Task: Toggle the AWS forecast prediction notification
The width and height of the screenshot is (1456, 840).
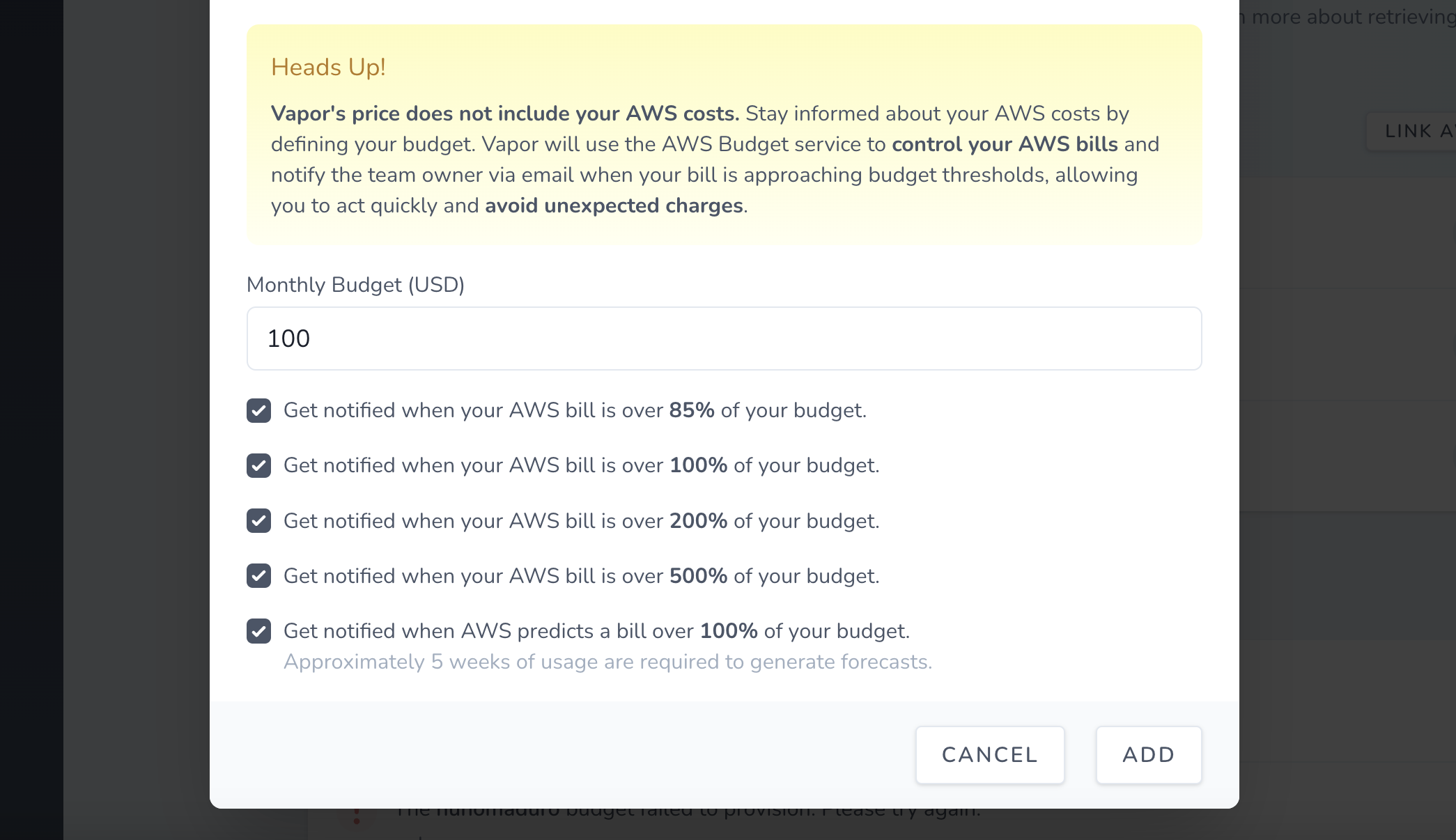Action: [258, 632]
